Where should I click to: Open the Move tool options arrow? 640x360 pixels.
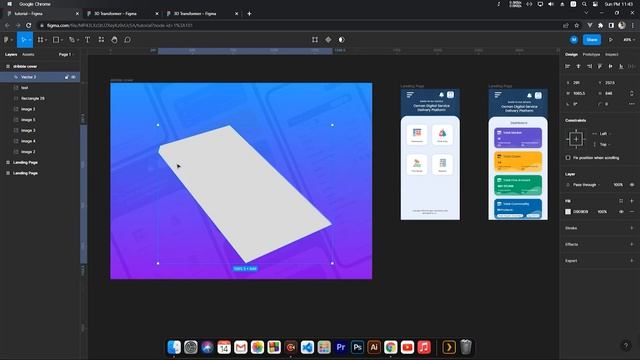[30, 40]
